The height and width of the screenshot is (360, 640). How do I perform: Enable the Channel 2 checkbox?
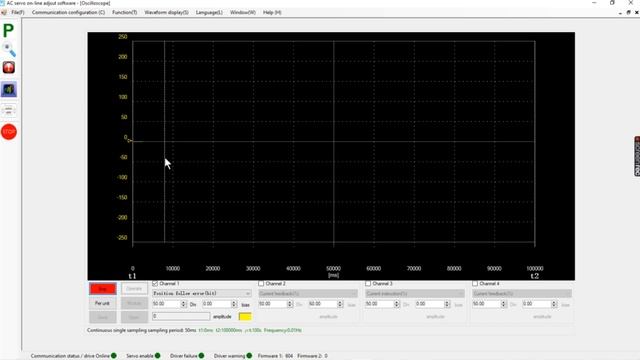click(261, 283)
